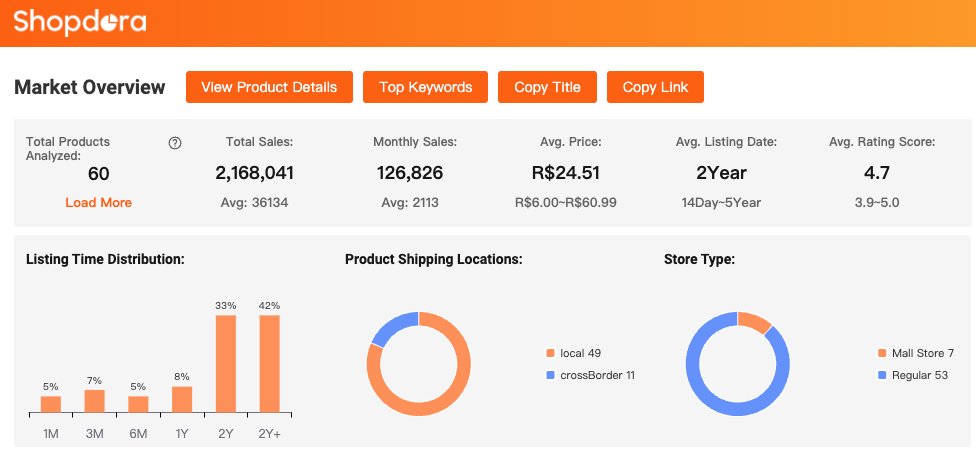Toggle the crossBorder legend item
The height and width of the screenshot is (454, 976).
pyautogui.click(x=590, y=375)
